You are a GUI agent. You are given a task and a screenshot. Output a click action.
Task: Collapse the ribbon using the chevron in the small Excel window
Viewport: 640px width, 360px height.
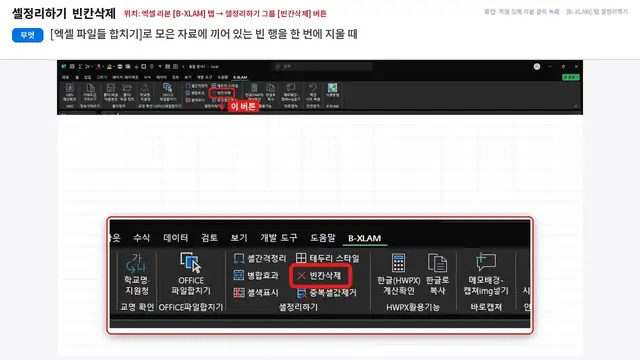pyautogui.click(x=576, y=106)
